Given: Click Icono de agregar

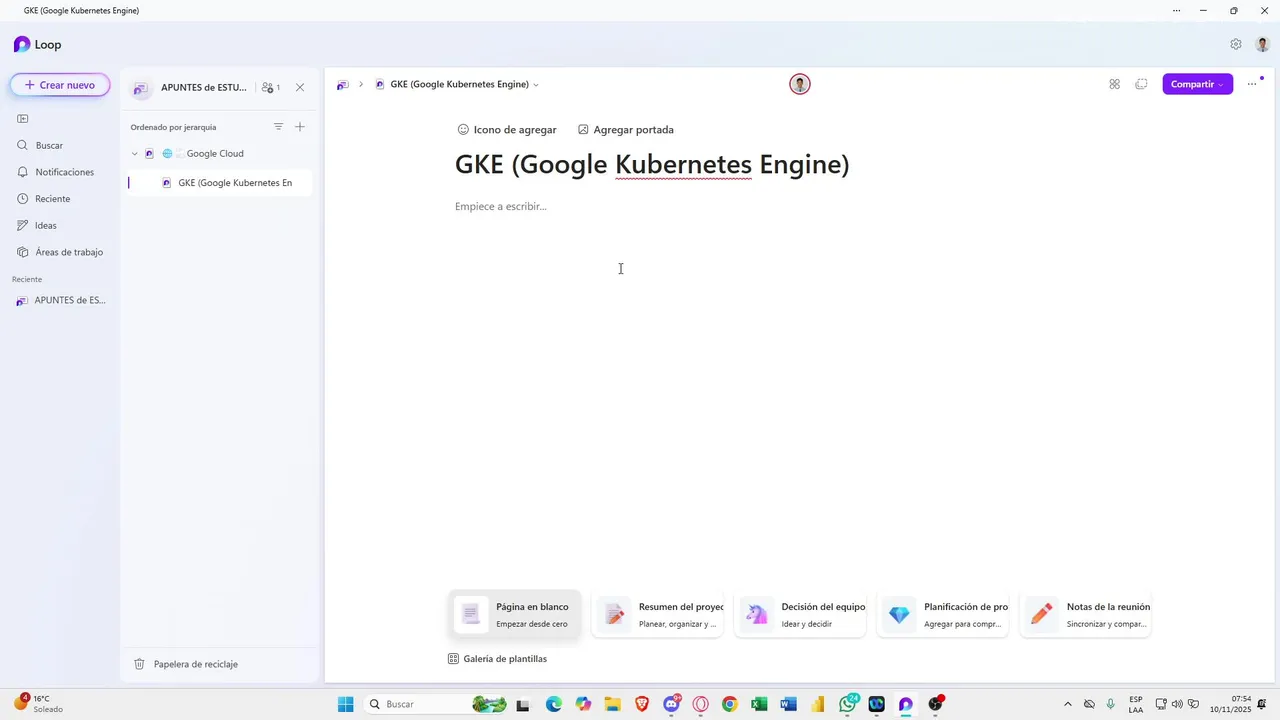Looking at the screenshot, I should [507, 130].
